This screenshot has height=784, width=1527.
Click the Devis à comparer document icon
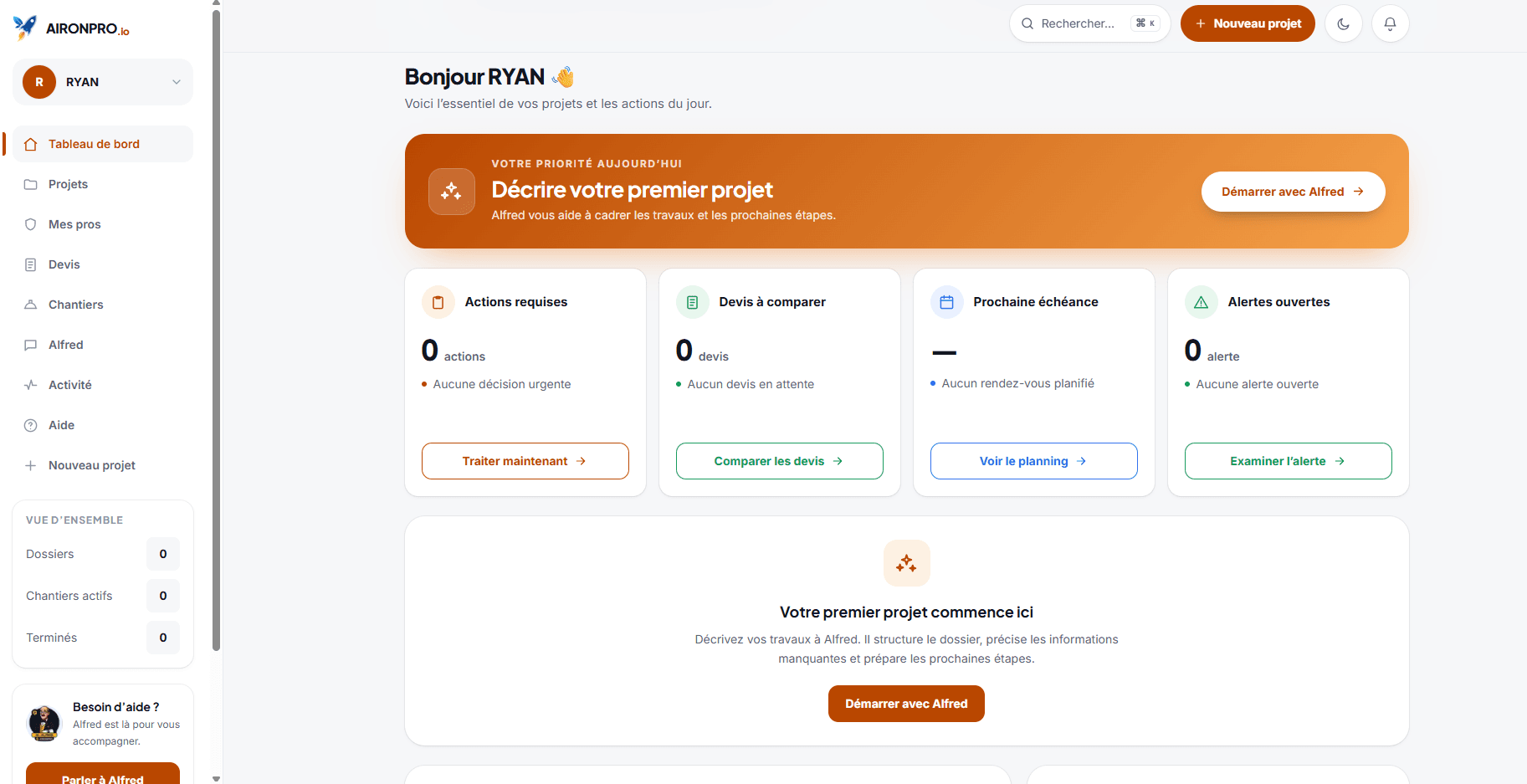(693, 302)
